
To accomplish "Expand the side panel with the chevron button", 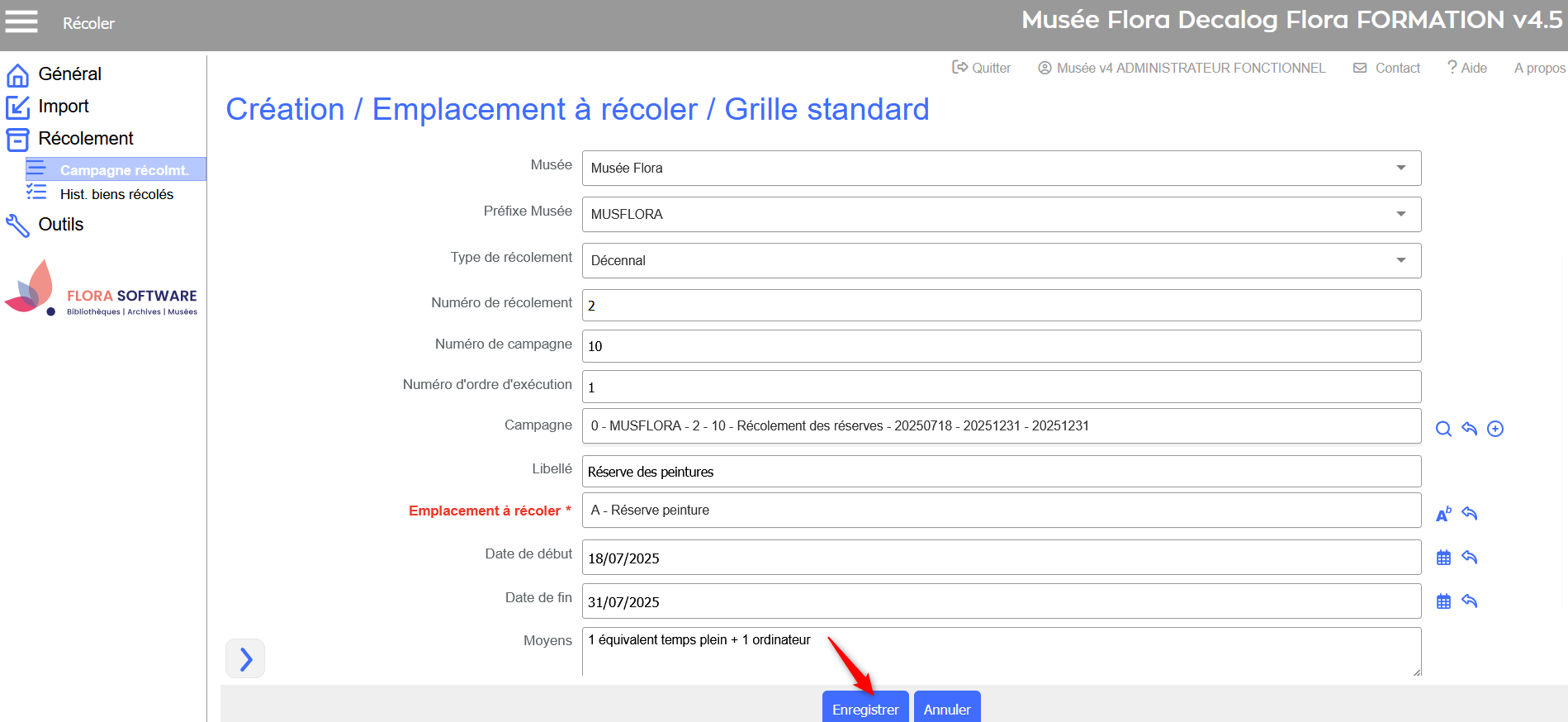I will pyautogui.click(x=245, y=658).
